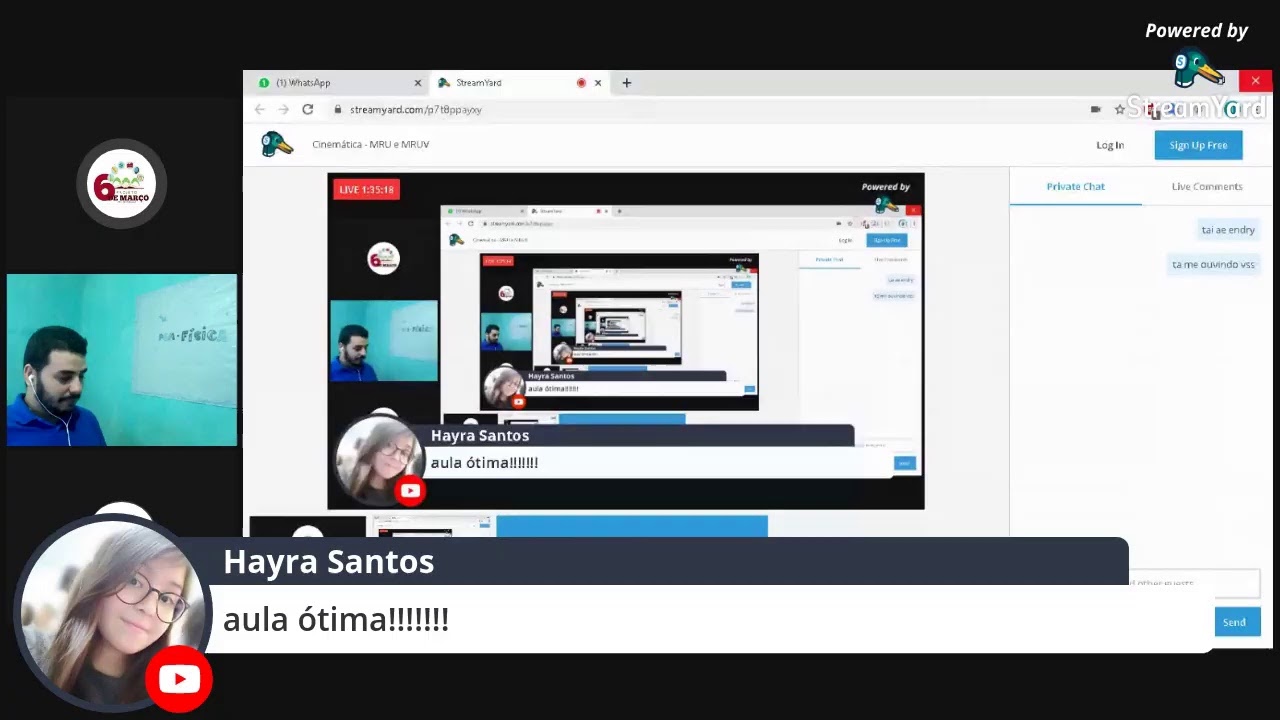Click the chat message 'ta me ouvindo vss'
The image size is (1280, 720).
1213,265
